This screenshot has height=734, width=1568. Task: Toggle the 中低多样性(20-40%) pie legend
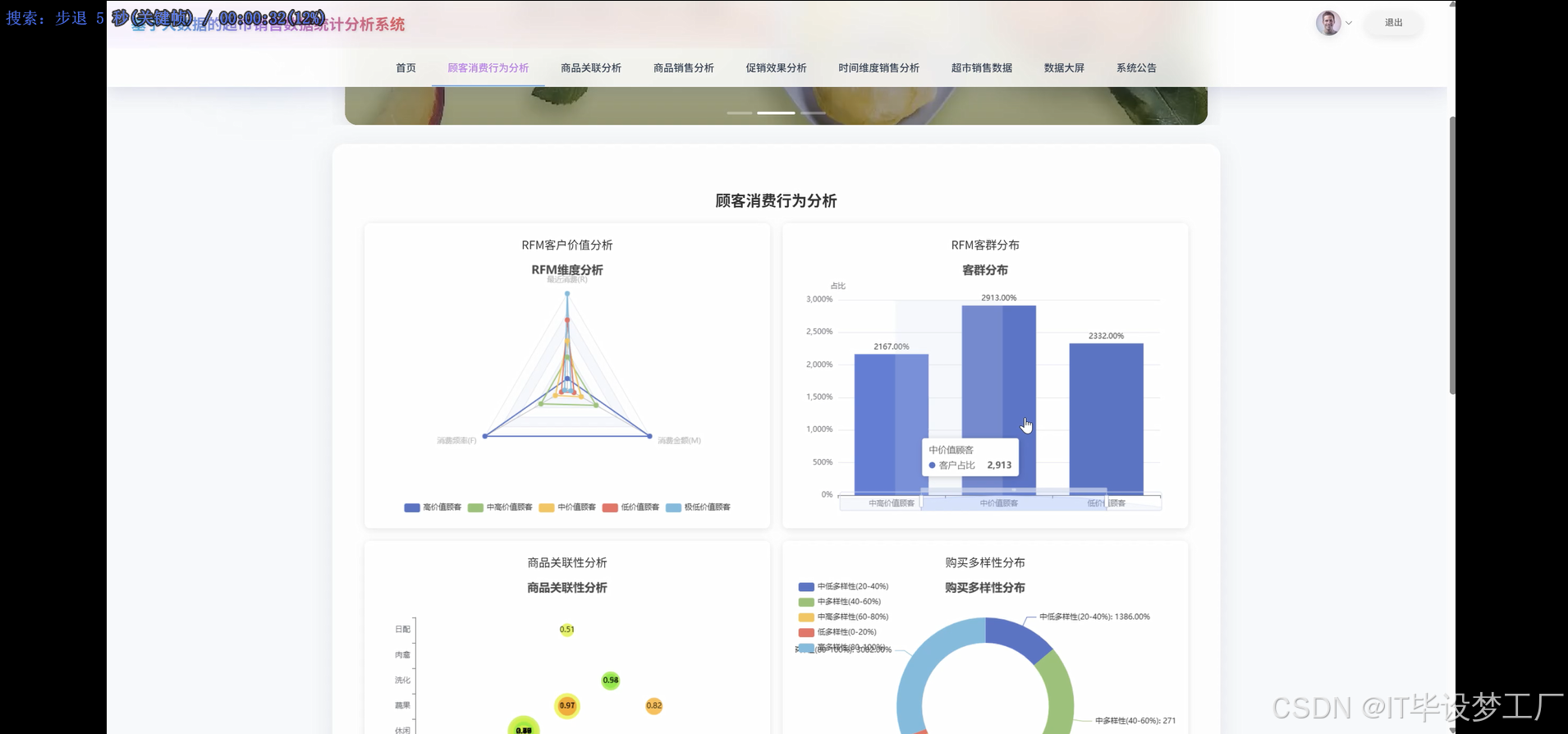tap(843, 586)
